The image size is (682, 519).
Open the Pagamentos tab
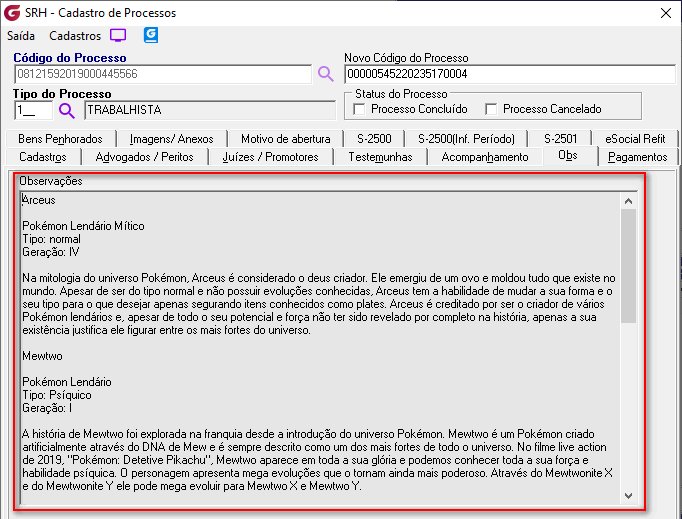(638, 157)
